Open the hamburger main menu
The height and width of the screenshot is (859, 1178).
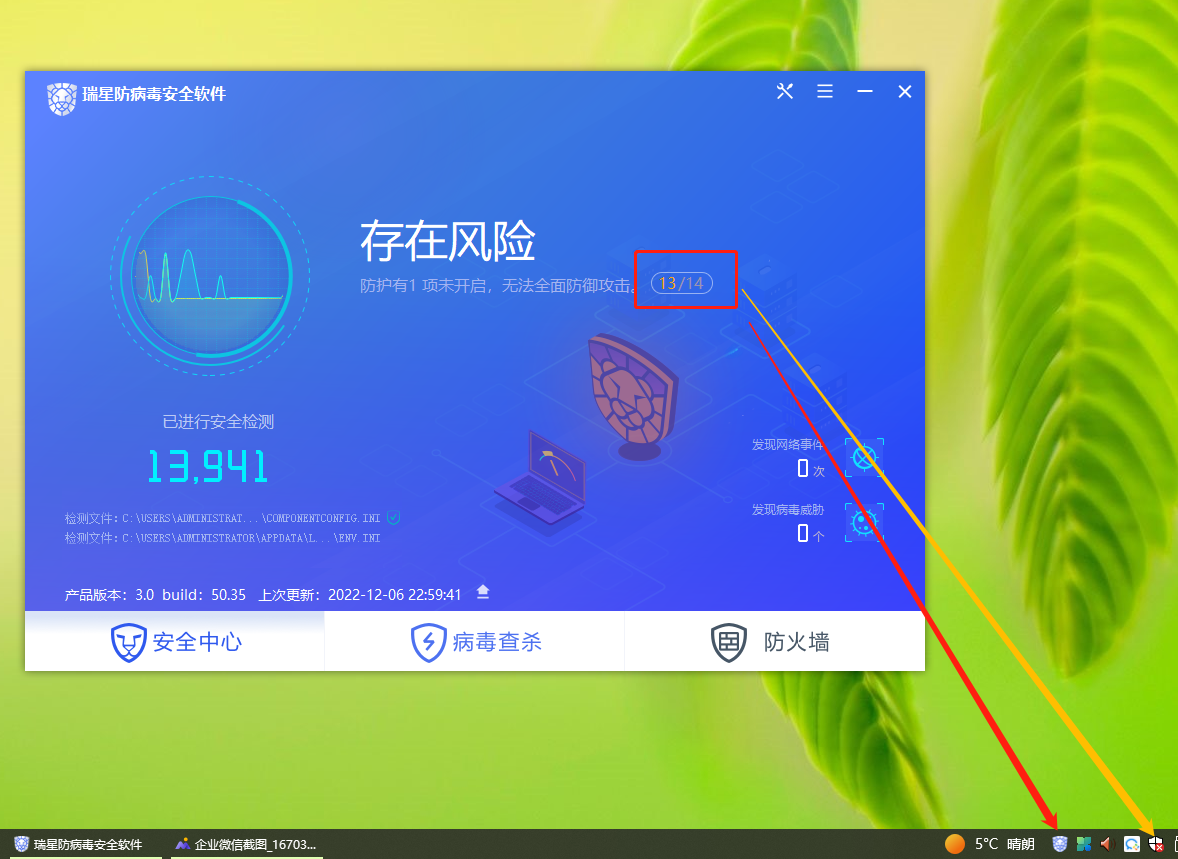click(825, 92)
